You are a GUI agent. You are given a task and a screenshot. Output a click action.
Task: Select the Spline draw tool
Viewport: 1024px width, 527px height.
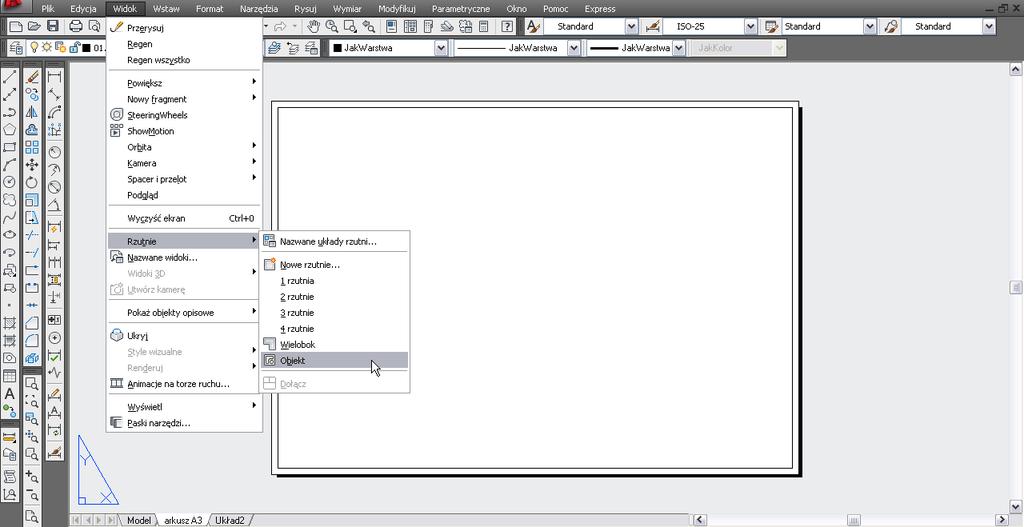10,217
